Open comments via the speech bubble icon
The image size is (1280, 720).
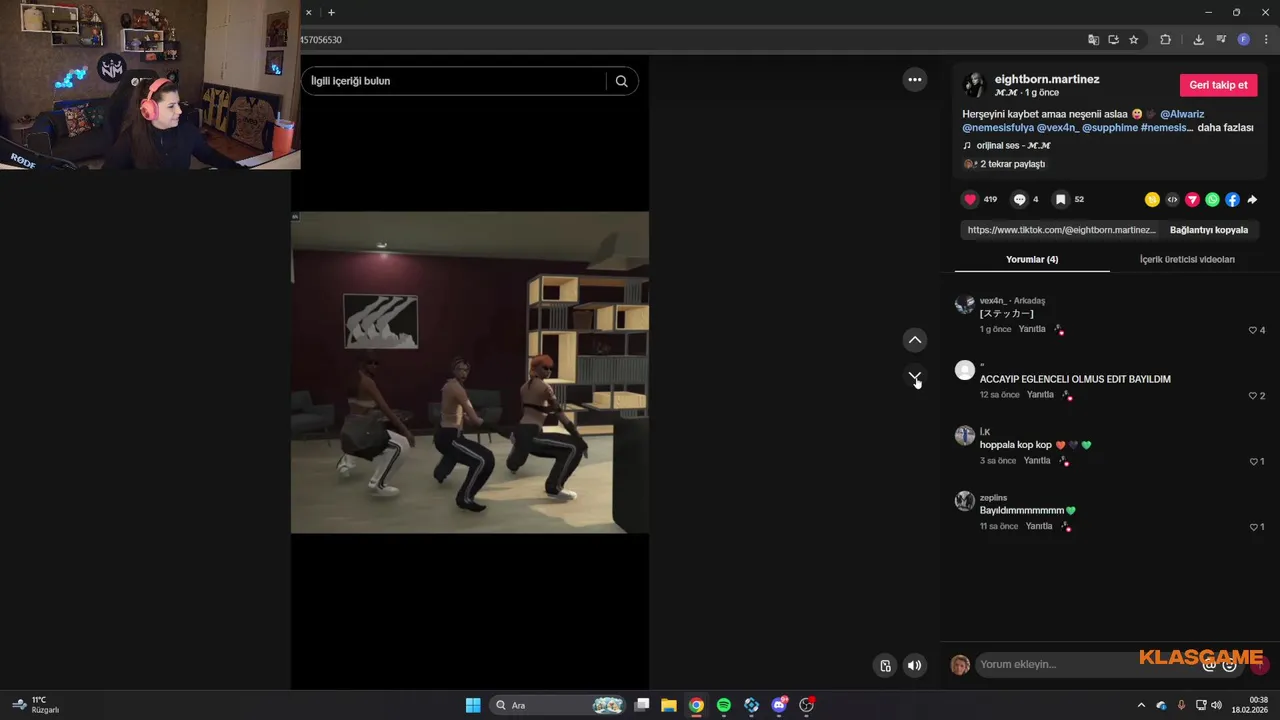click(1019, 199)
